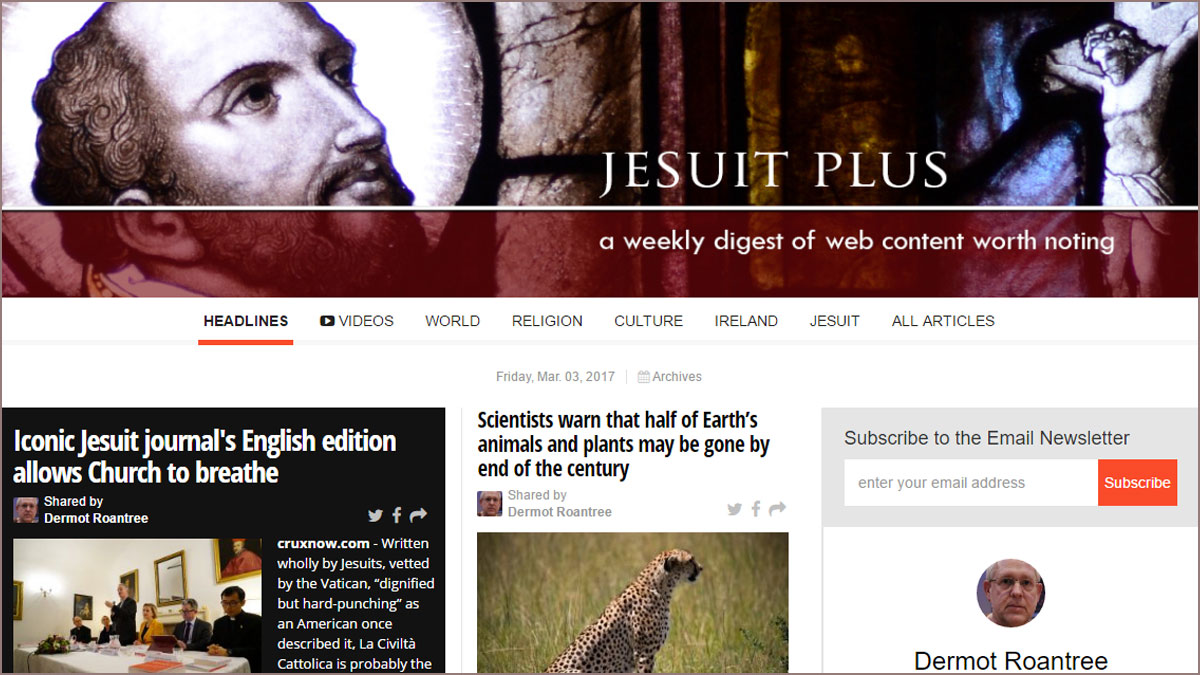Open the Videos tab

[357, 321]
